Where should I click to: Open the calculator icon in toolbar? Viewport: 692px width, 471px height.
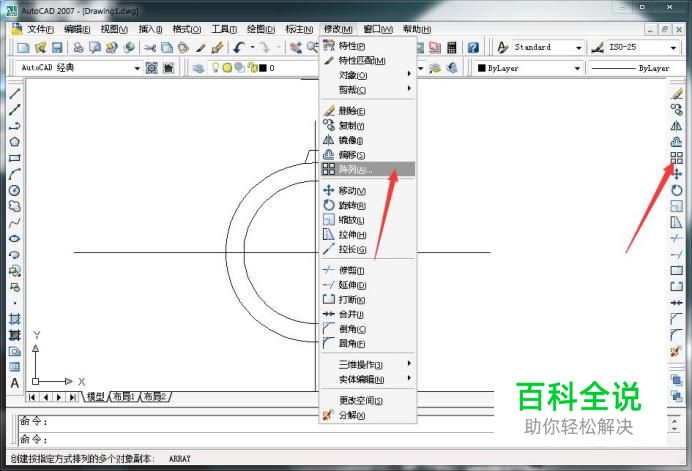pos(451,47)
